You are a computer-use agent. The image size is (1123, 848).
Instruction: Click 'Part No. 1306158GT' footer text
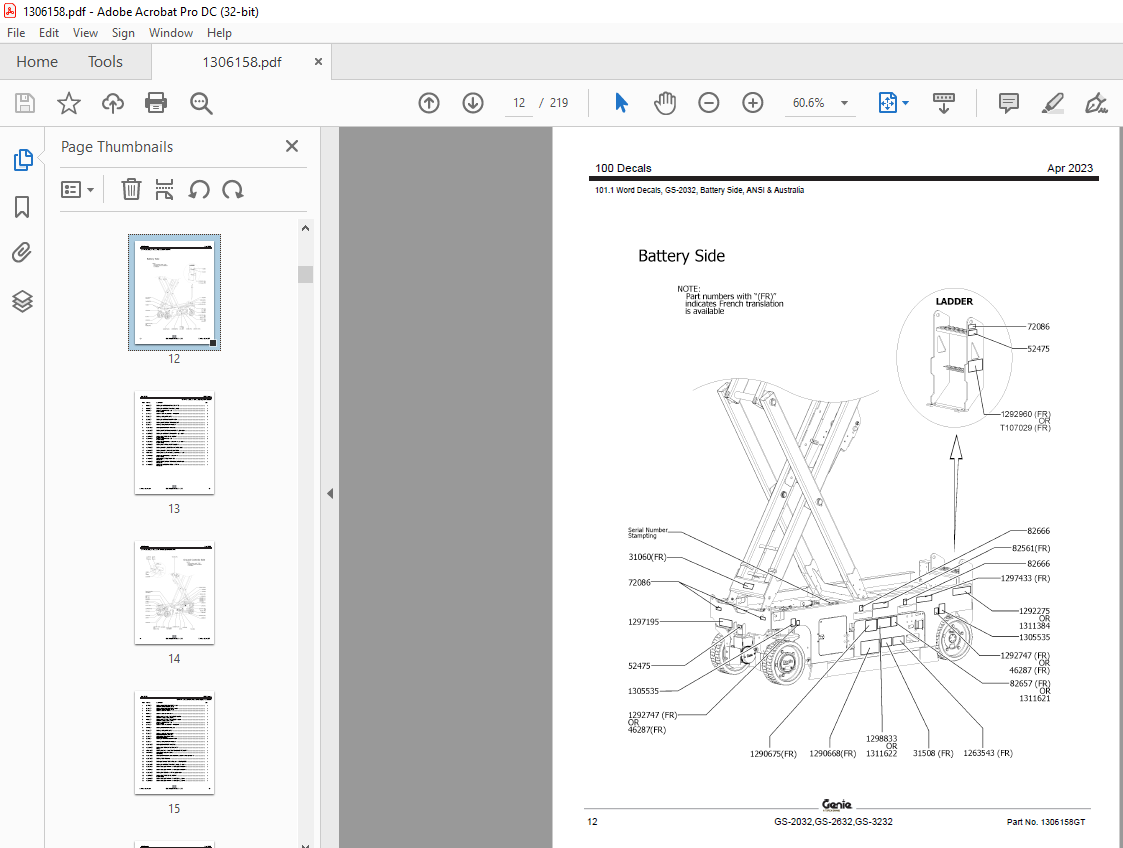click(1046, 822)
